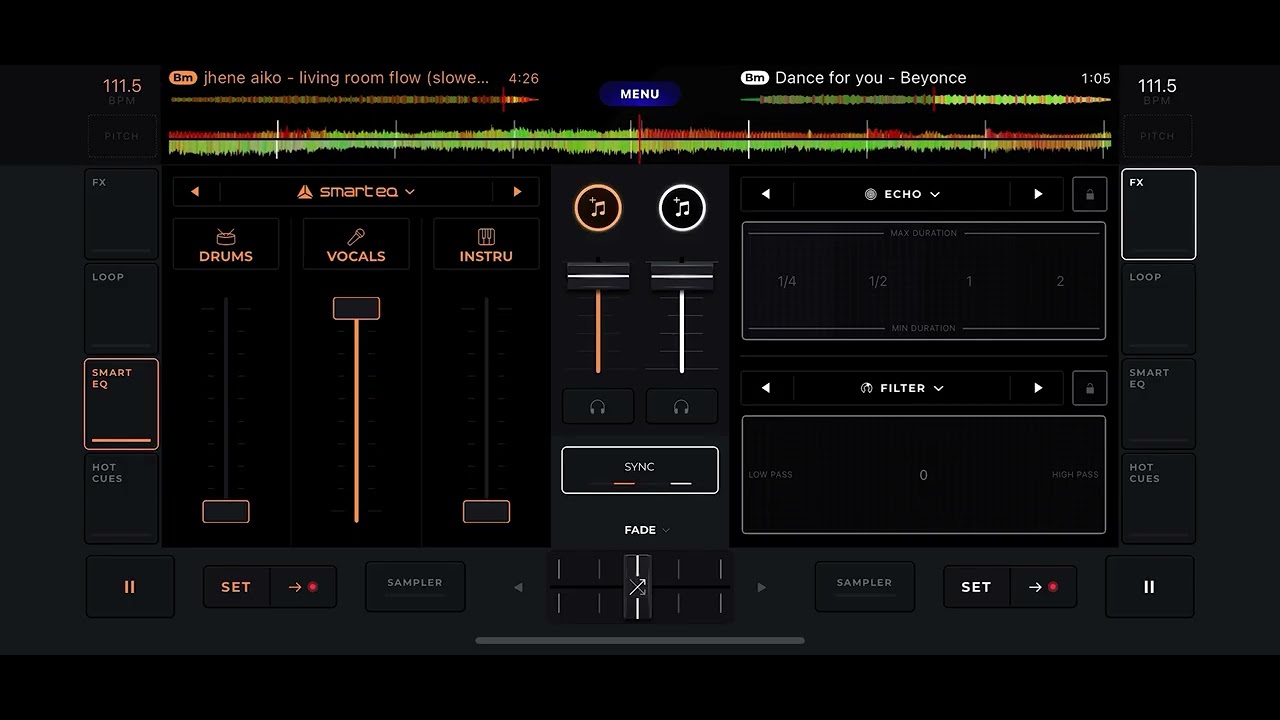Viewport: 1280px width, 720px height.
Task: Toggle SYNC between decks
Action: [x=640, y=470]
